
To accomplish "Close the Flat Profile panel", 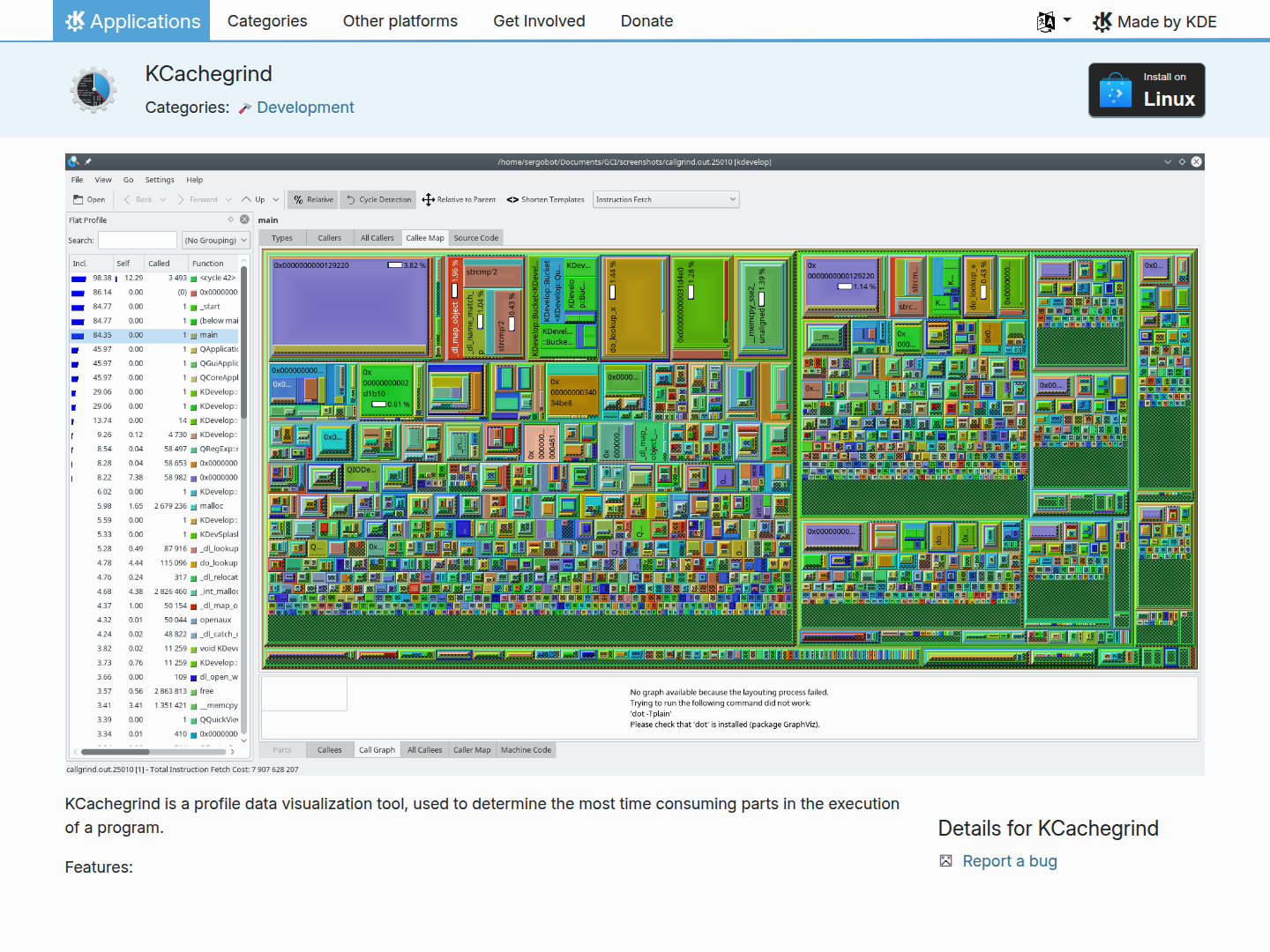I will coord(244,219).
